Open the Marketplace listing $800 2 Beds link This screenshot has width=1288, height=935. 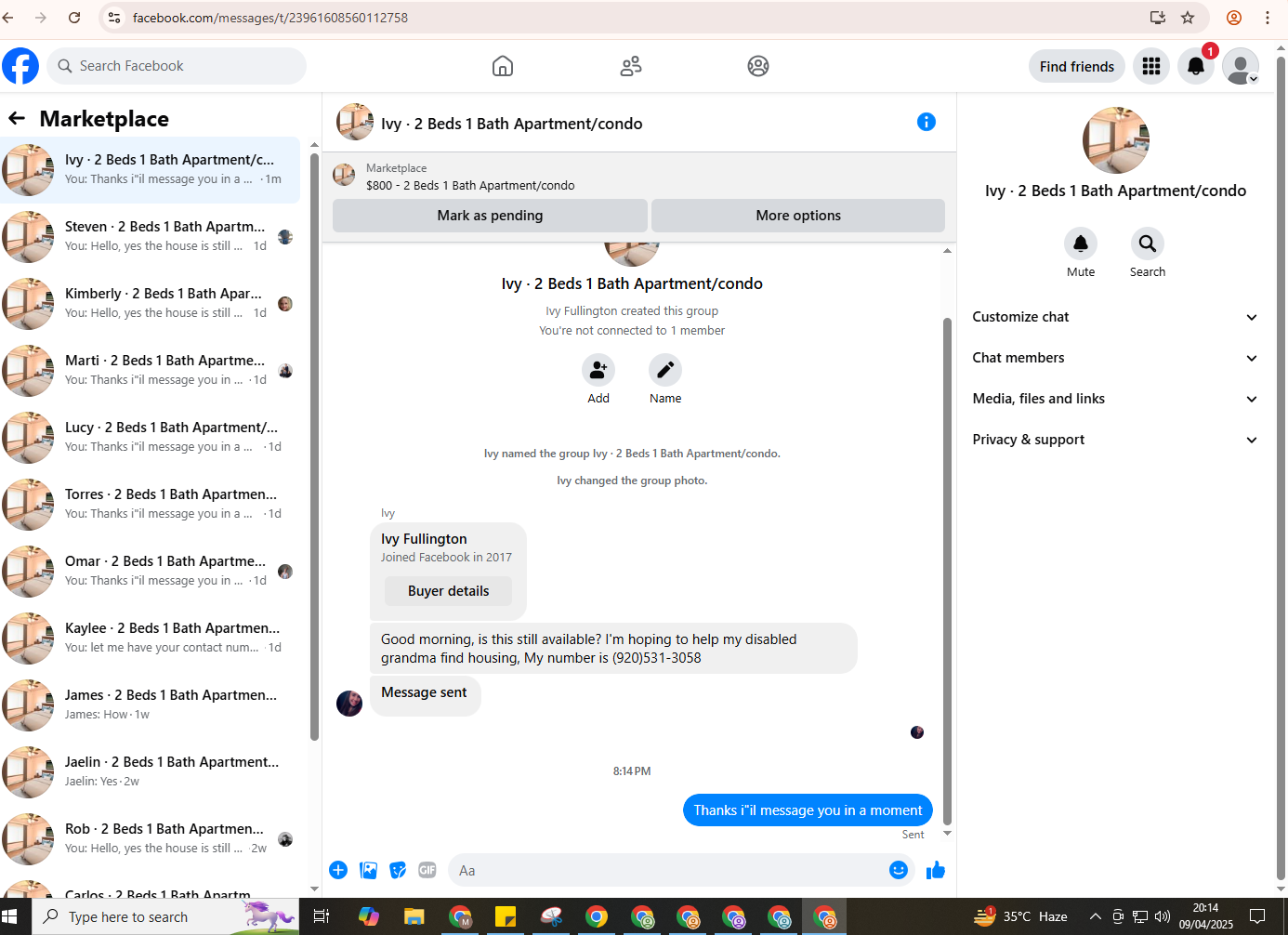coord(470,185)
